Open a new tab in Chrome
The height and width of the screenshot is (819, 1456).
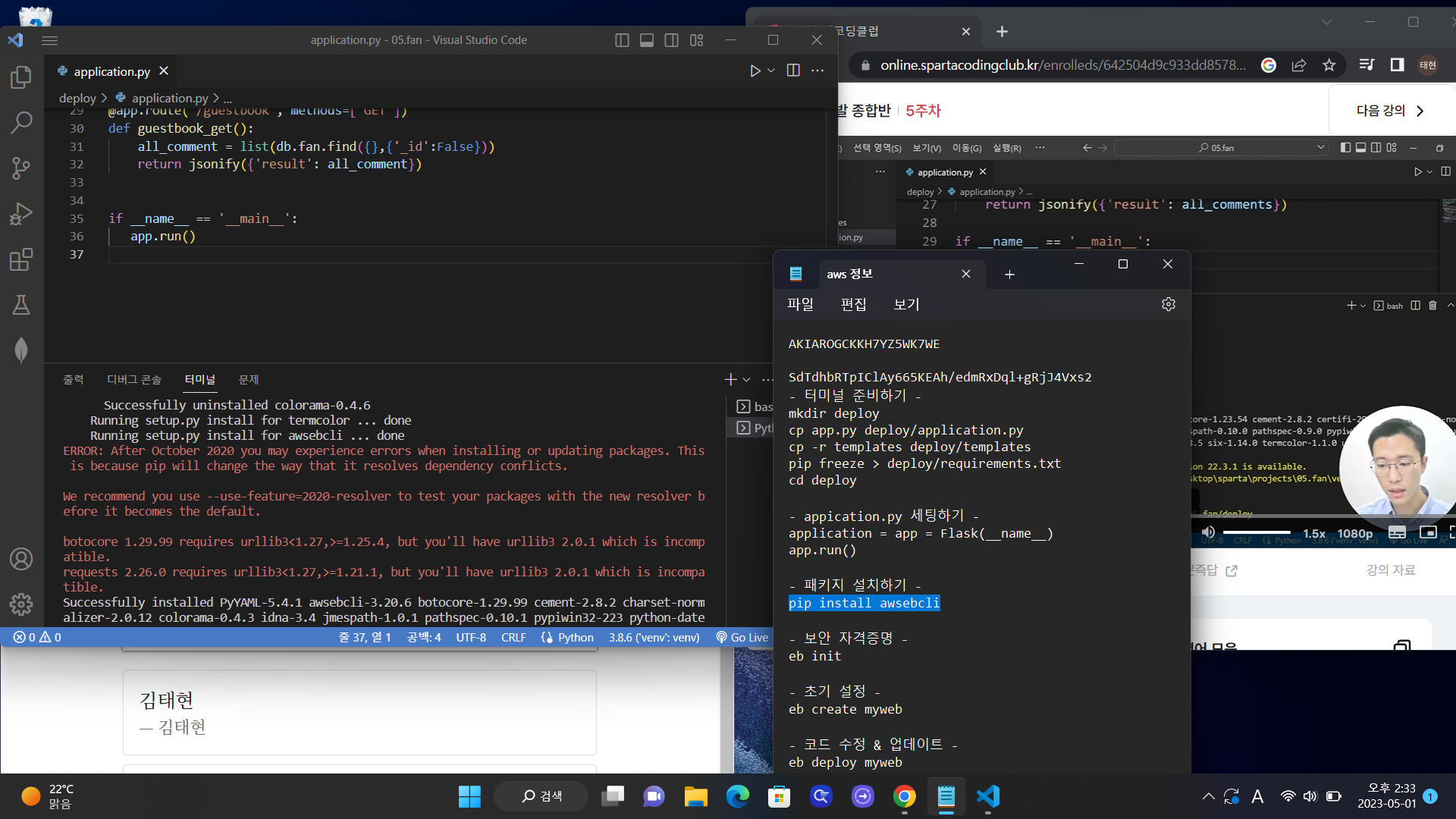(x=1002, y=31)
